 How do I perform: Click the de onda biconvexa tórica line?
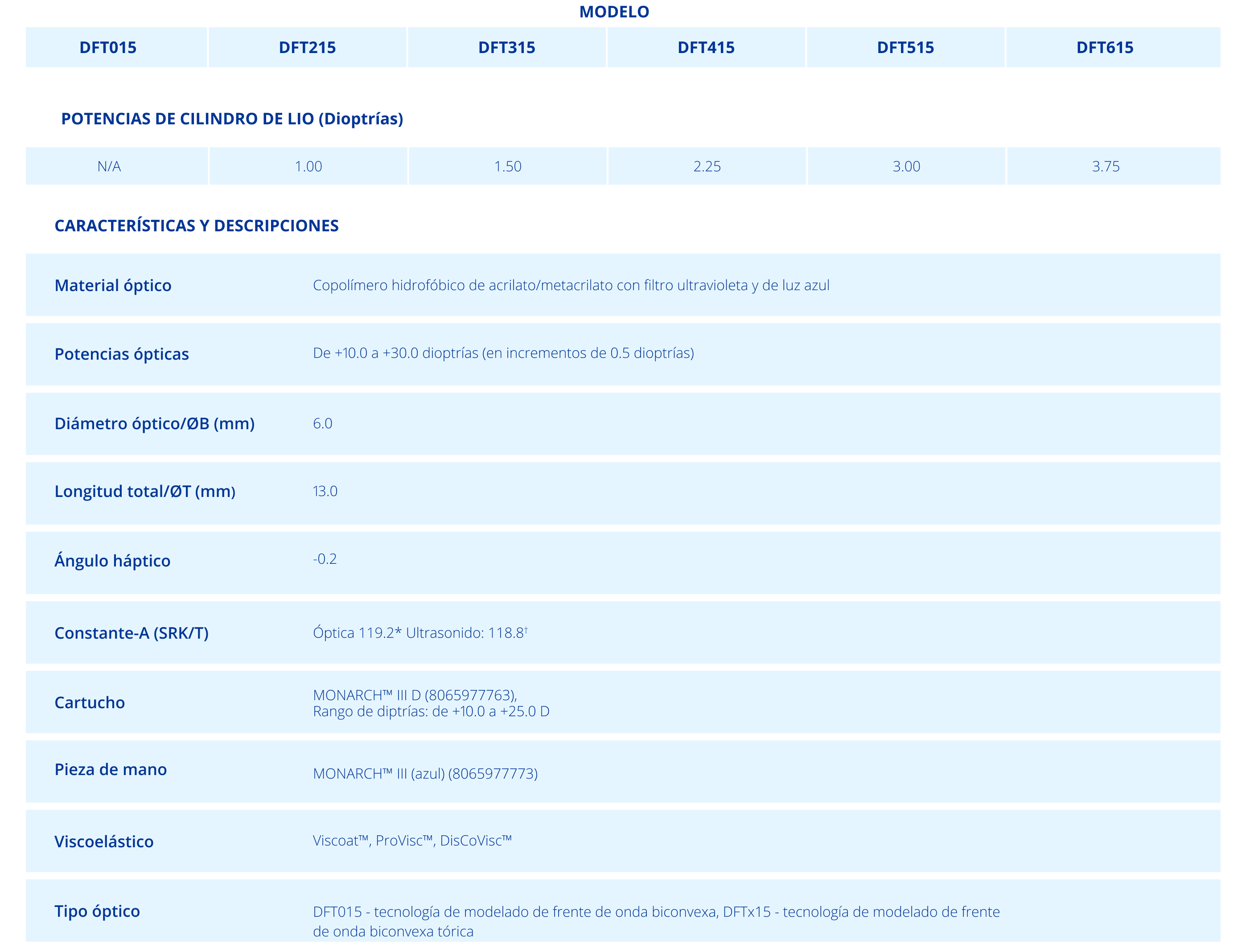tap(393, 931)
